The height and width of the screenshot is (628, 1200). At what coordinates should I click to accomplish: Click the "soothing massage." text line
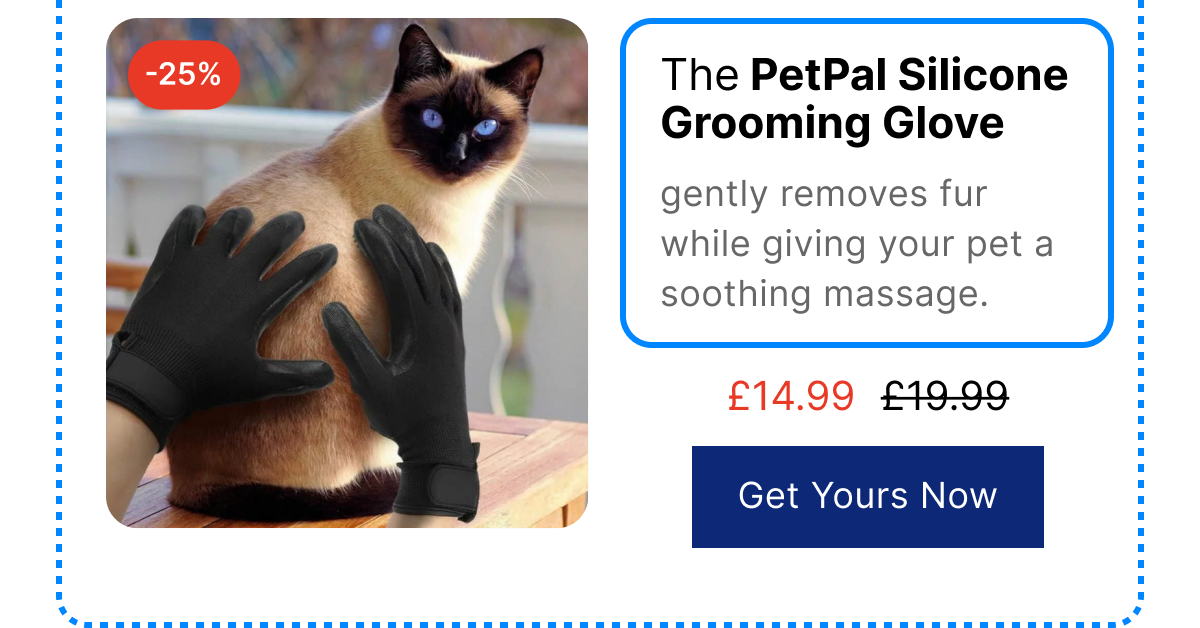(824, 294)
